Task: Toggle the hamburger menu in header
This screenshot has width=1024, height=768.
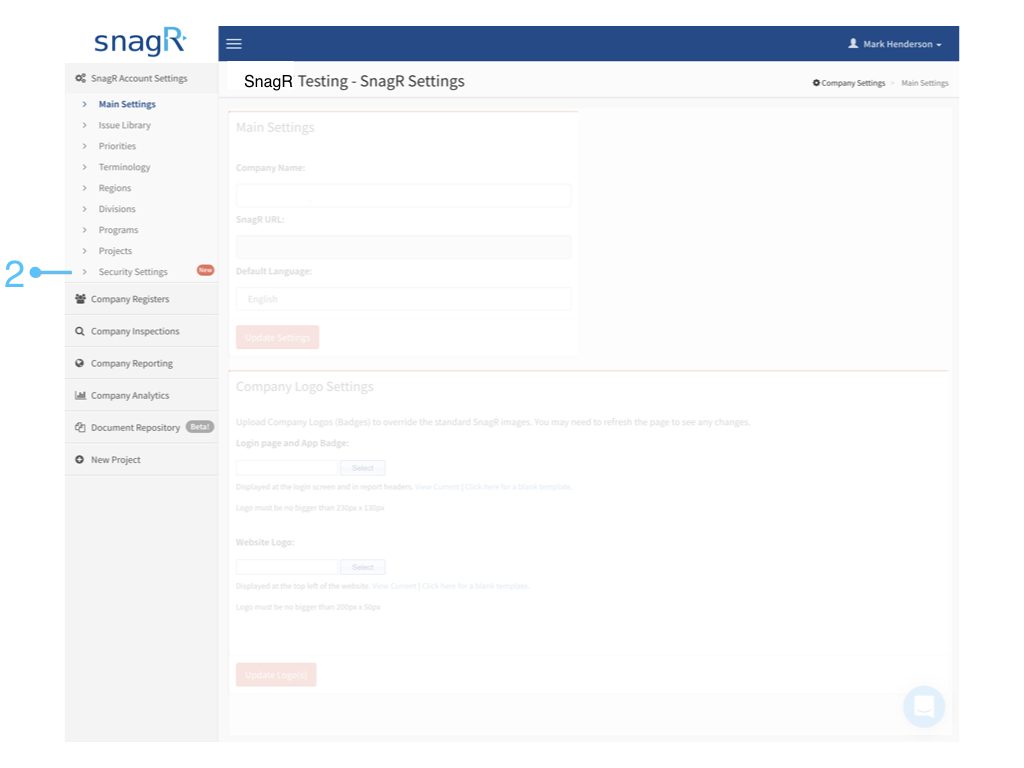Action: (x=234, y=44)
